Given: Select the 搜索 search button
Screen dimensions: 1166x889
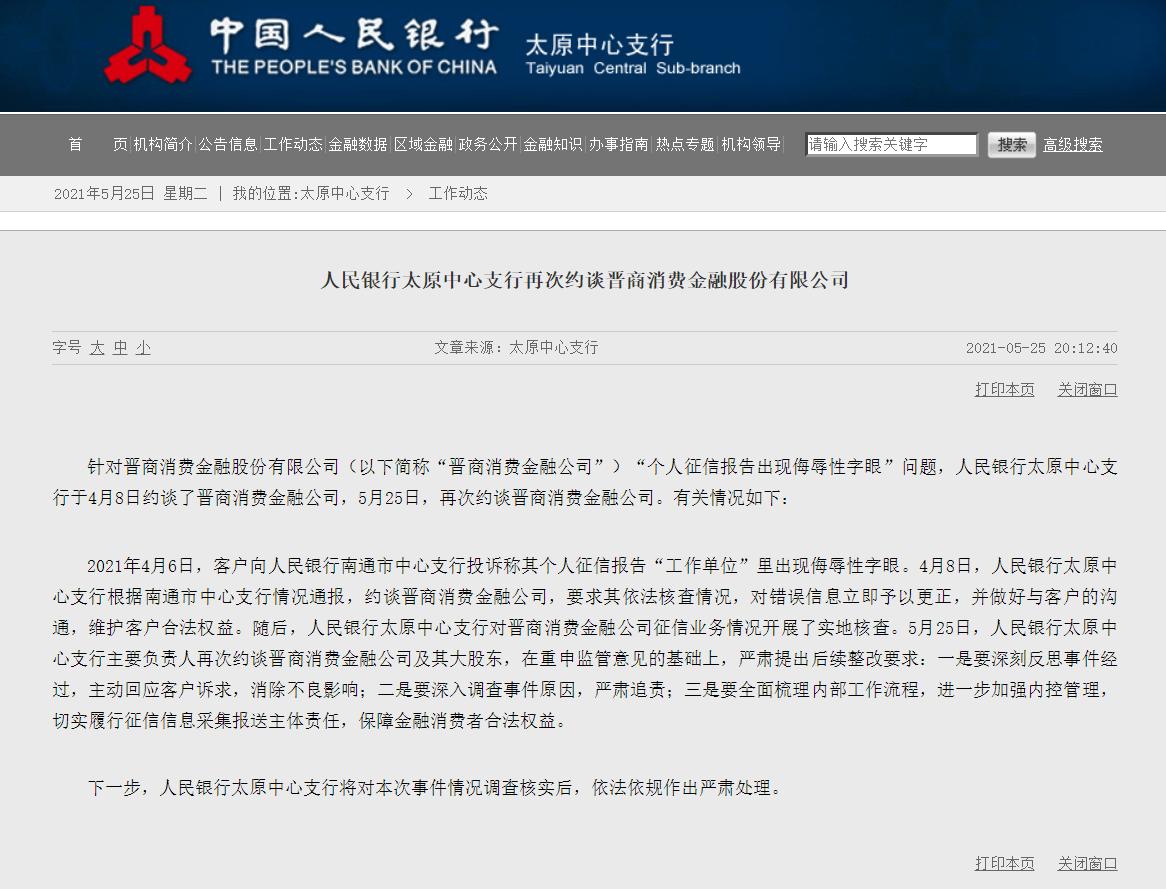Looking at the screenshot, I should [x=1010, y=144].
